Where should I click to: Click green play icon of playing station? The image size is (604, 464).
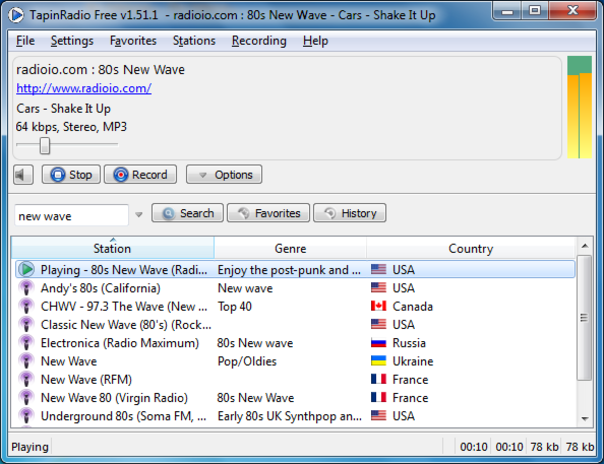27,269
